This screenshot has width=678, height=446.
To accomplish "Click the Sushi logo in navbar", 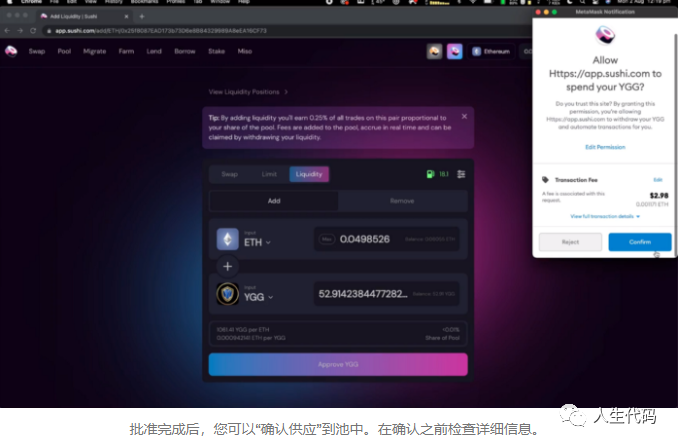I will point(11,51).
